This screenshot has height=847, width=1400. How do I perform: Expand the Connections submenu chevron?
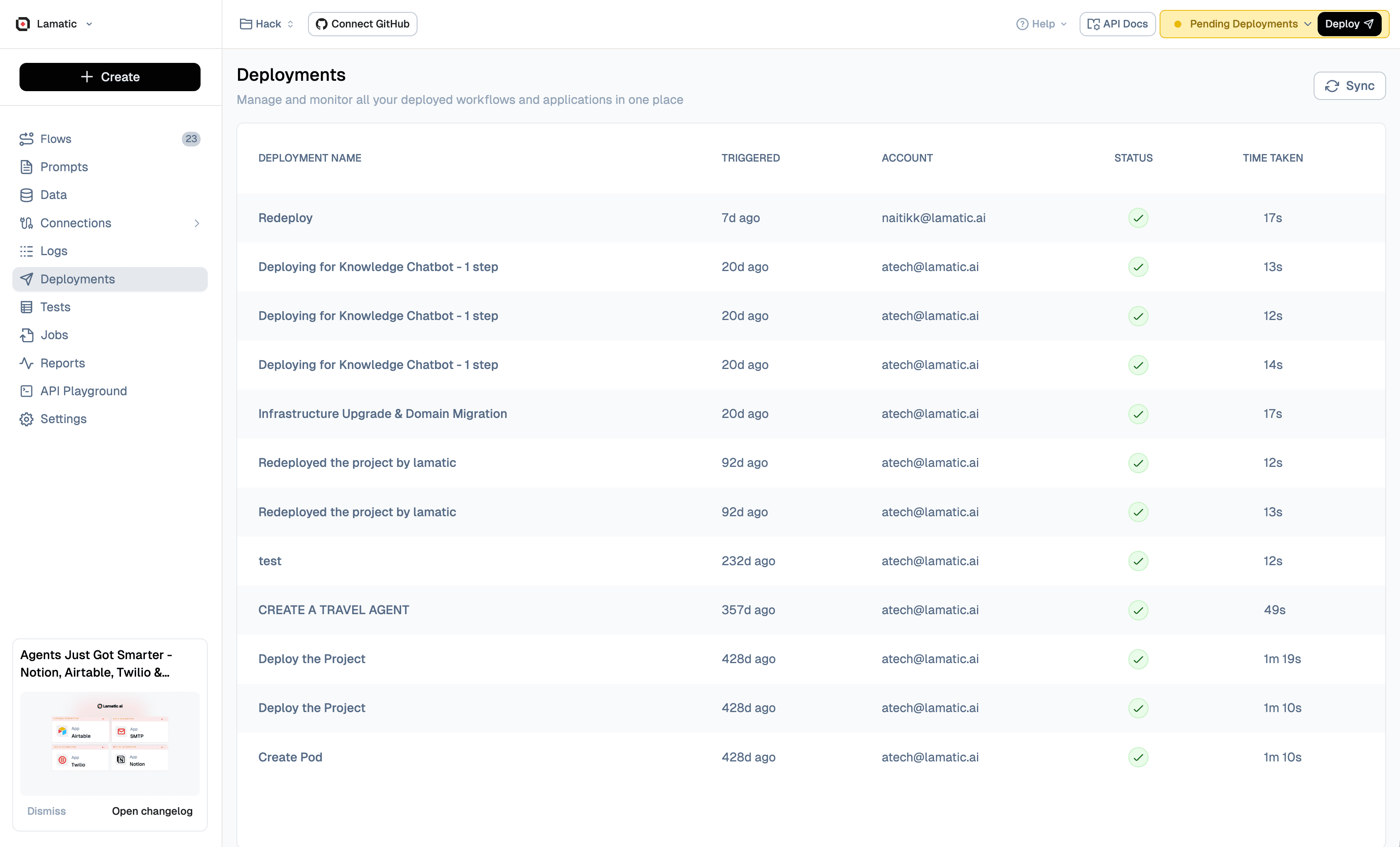coord(197,223)
